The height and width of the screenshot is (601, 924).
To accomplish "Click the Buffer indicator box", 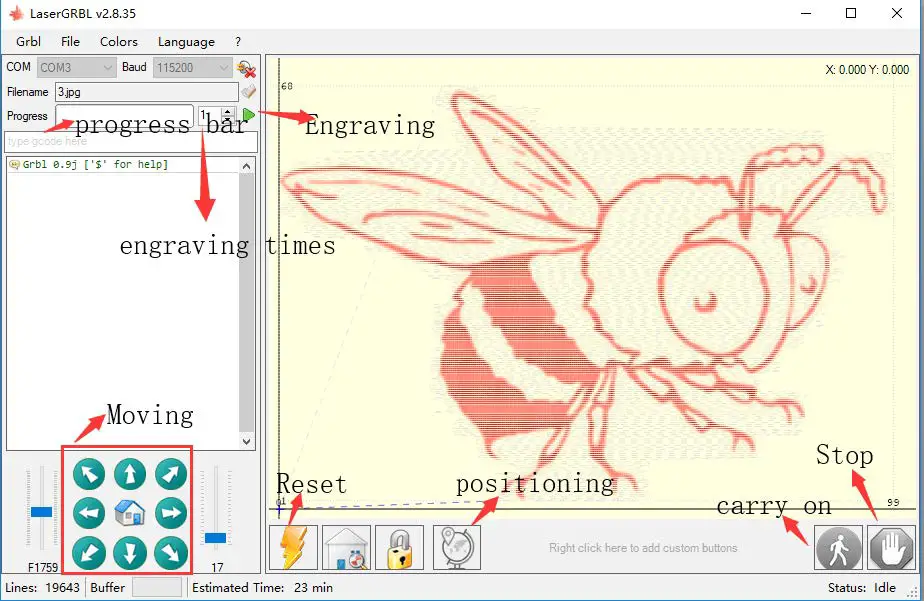I will click(x=157, y=587).
